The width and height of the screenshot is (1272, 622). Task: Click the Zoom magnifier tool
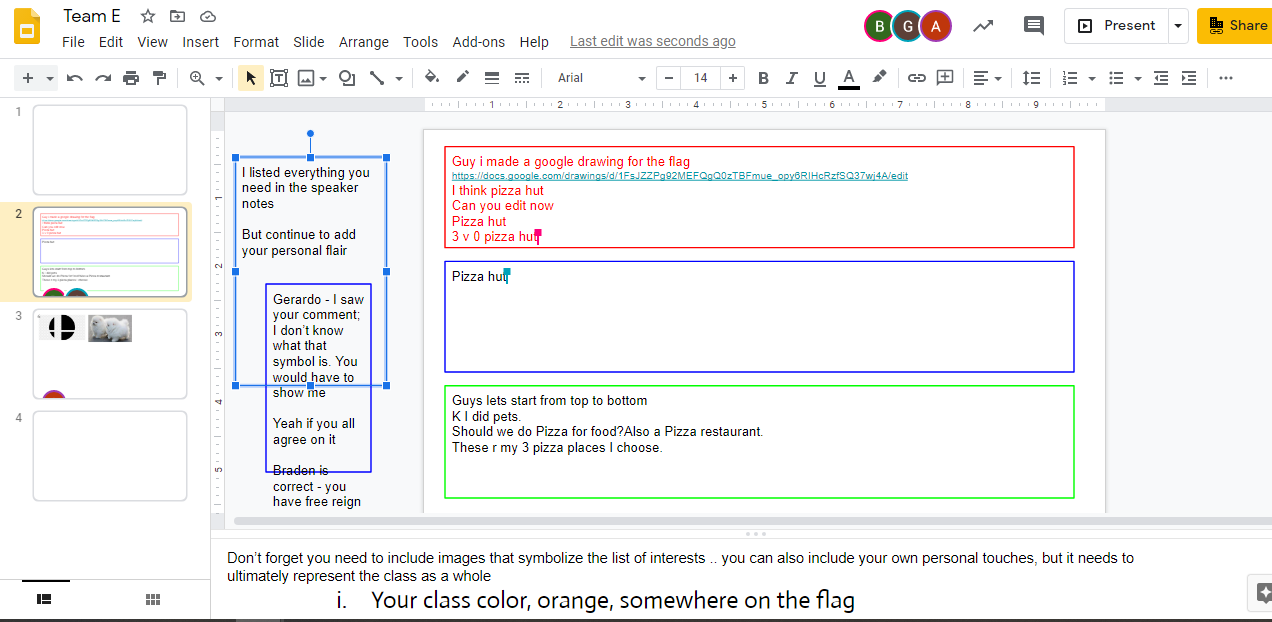click(197, 78)
